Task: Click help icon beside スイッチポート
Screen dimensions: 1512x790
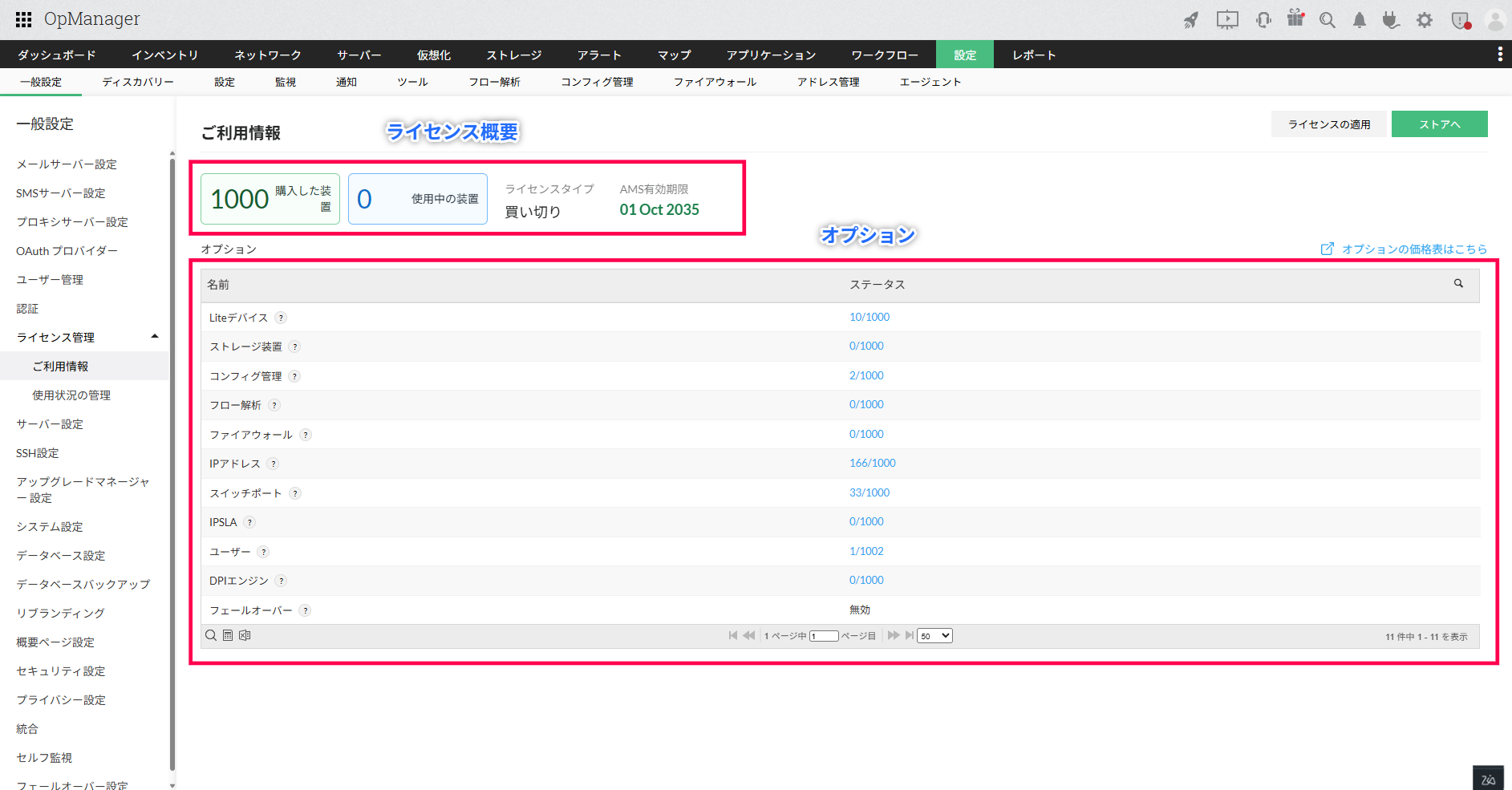Action: pyautogui.click(x=295, y=493)
